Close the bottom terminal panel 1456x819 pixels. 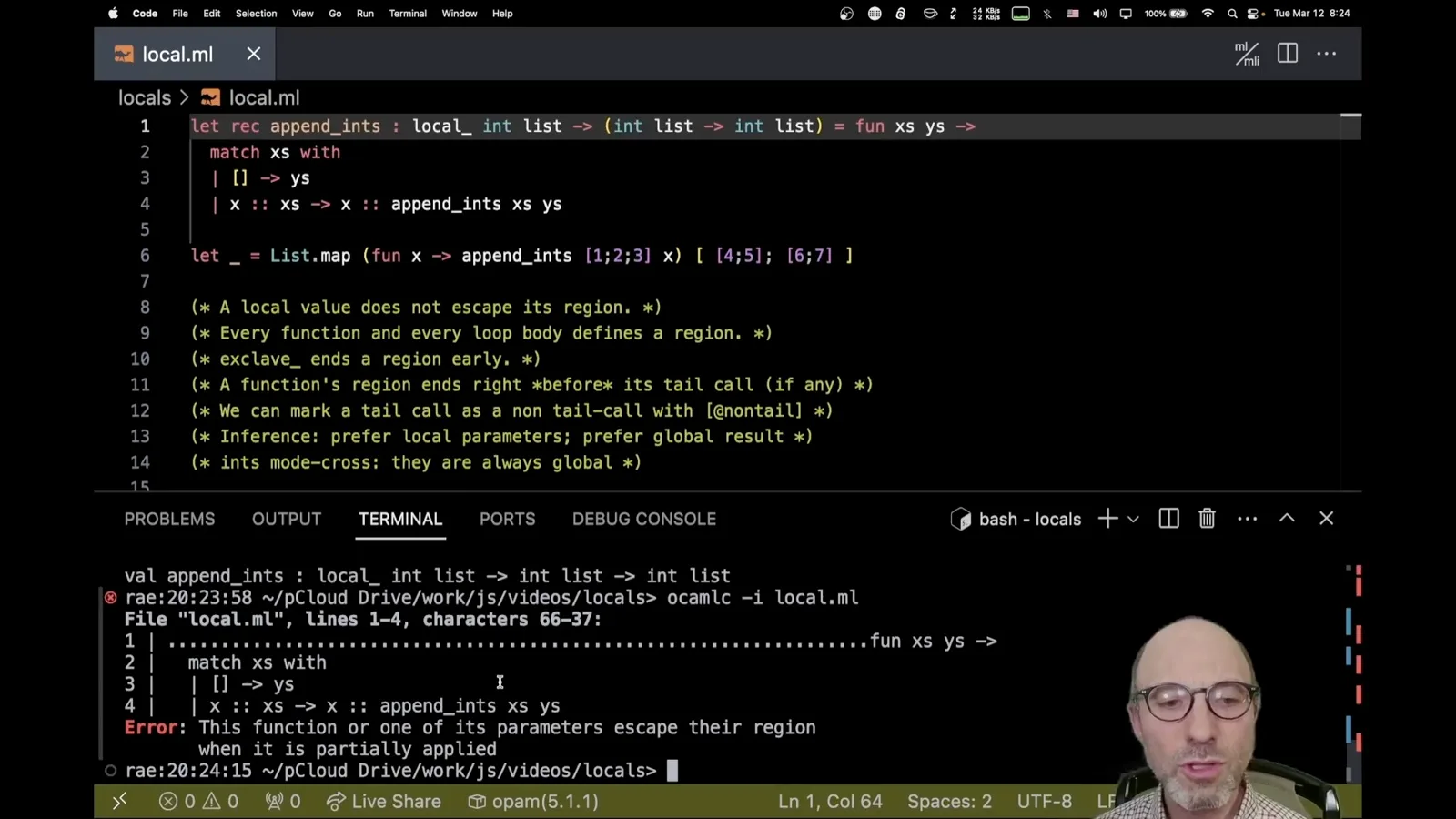click(x=1326, y=518)
